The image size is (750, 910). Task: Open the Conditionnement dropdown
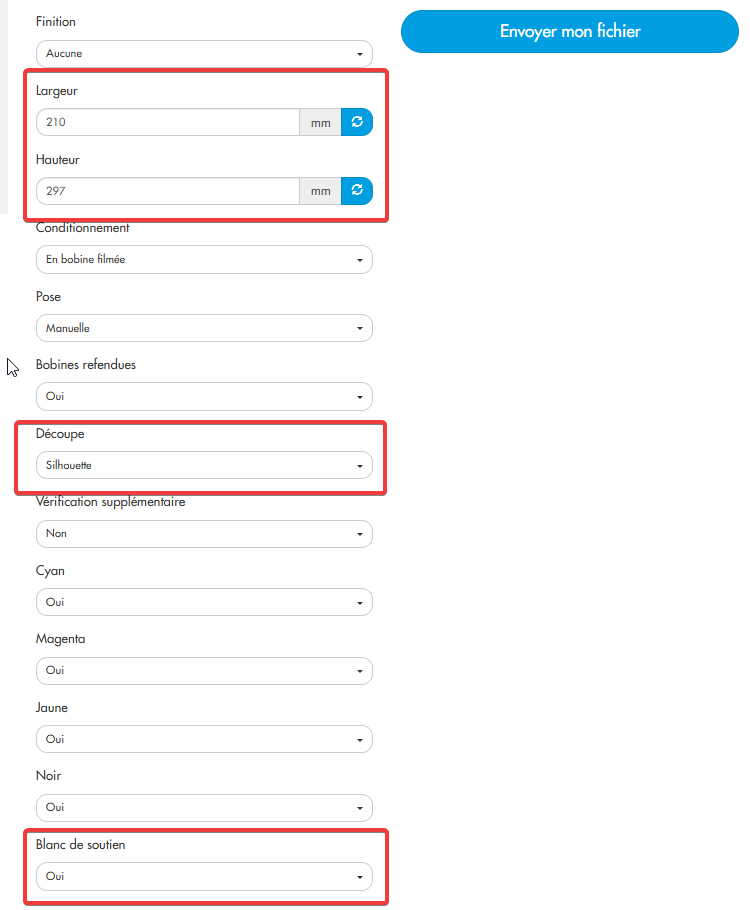pos(204,259)
